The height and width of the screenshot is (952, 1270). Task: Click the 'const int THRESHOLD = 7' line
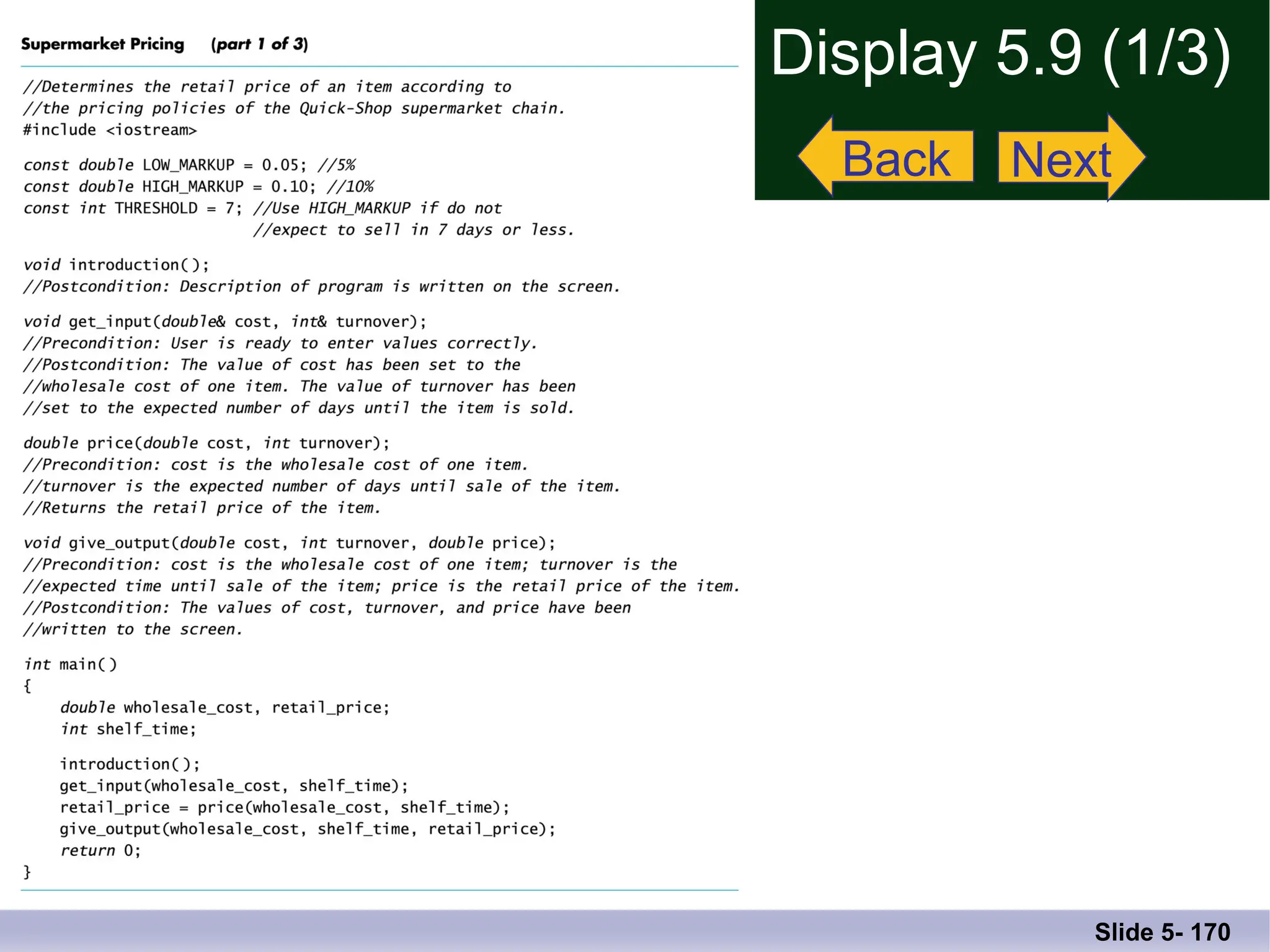point(262,208)
